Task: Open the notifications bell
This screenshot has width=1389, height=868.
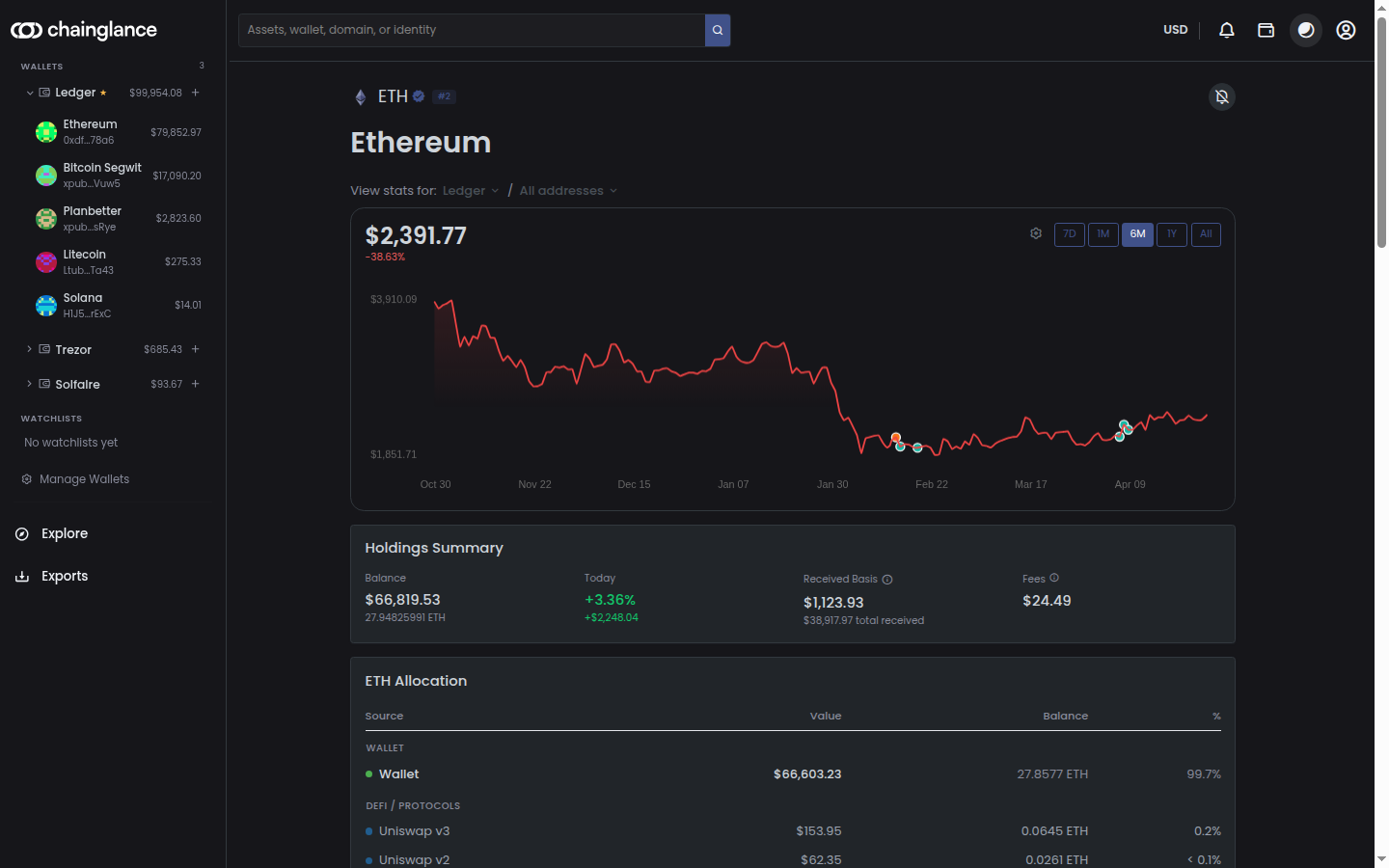Action: coord(1227,30)
